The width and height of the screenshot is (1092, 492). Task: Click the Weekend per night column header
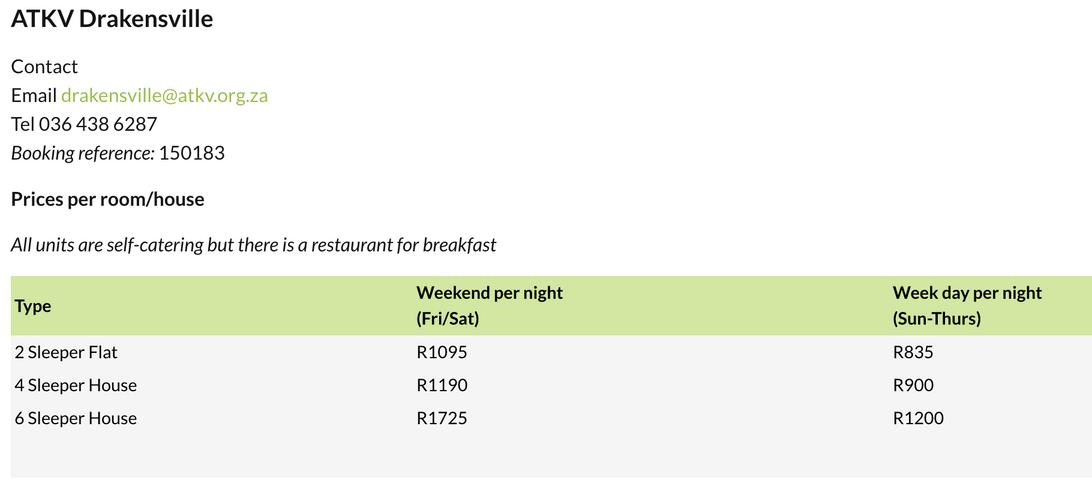pyautogui.click(x=490, y=305)
